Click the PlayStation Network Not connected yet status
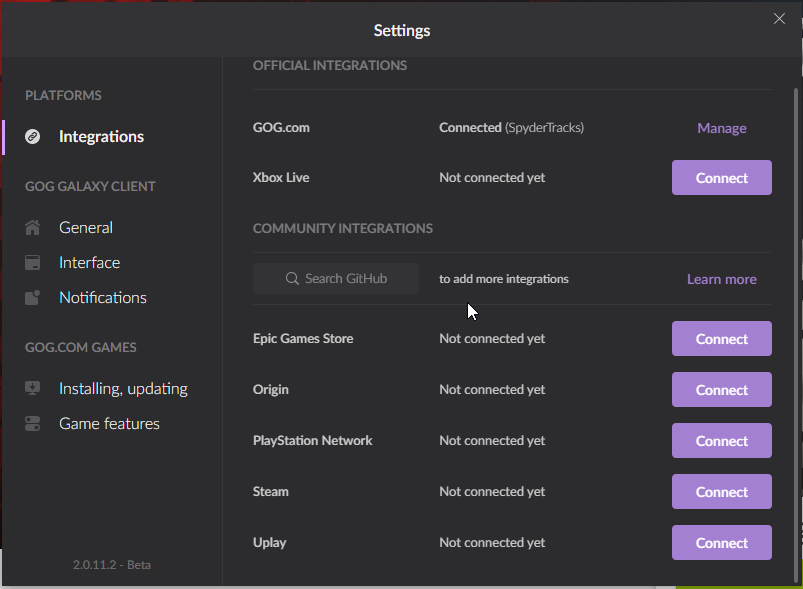This screenshot has height=589, width=803. pos(492,440)
